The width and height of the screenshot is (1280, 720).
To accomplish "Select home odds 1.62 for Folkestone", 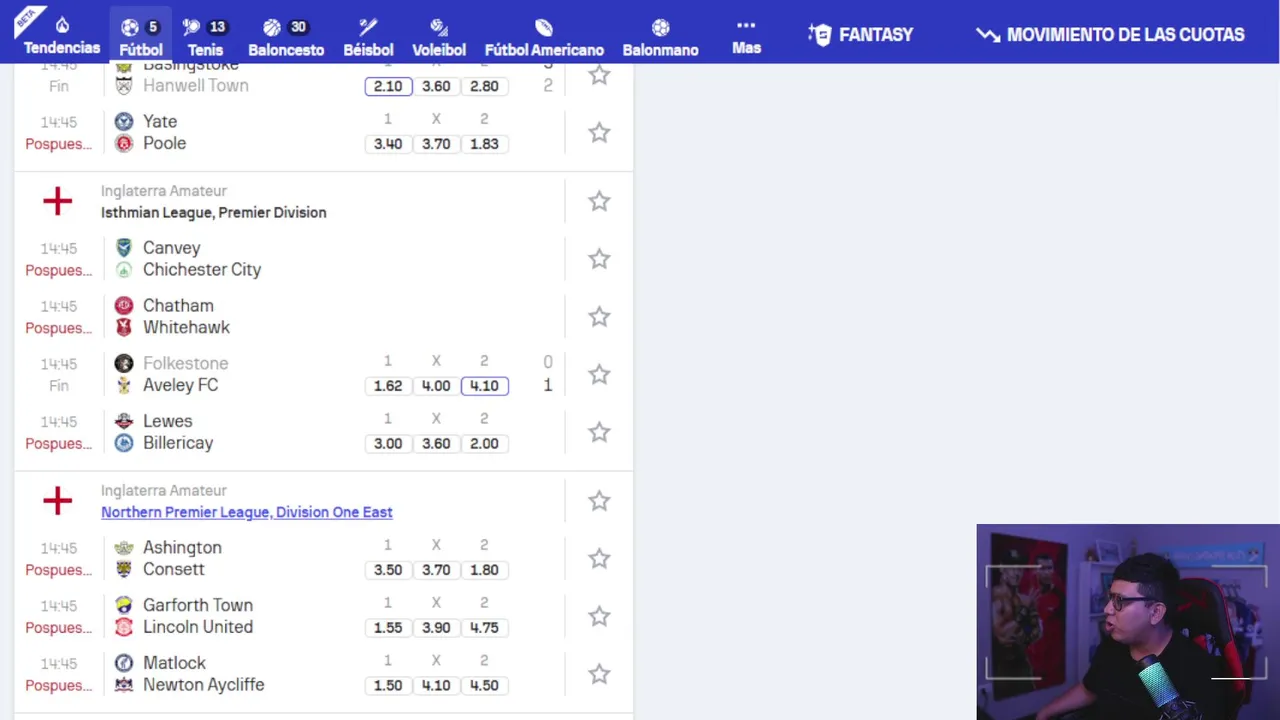I will [x=388, y=386].
